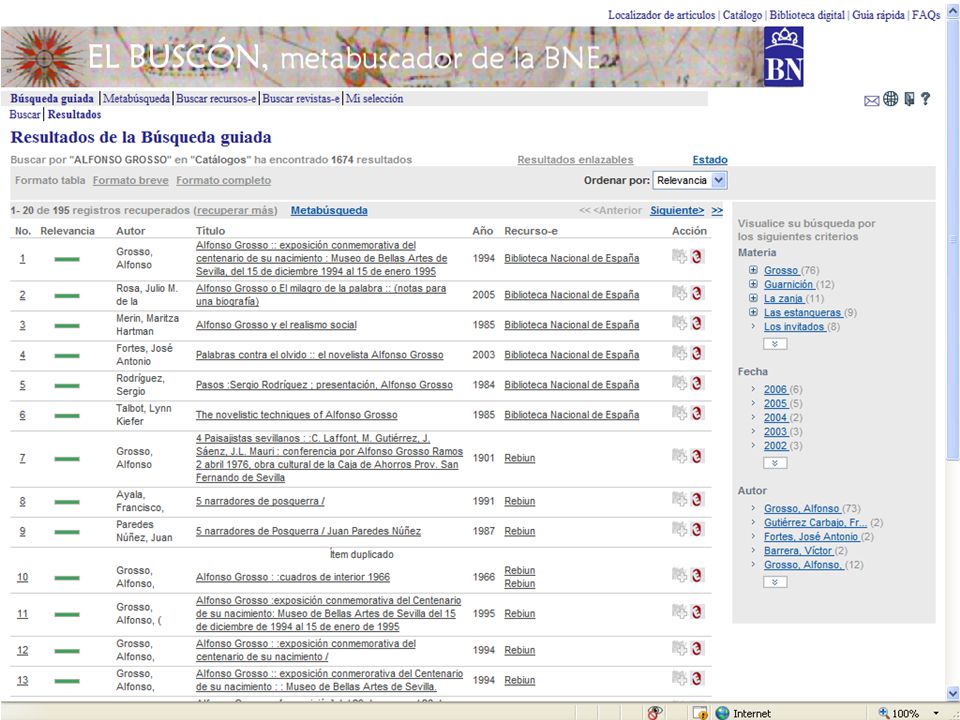The image size is (960, 720).
Task: Click red e icon for result 11
Action: 697,612
